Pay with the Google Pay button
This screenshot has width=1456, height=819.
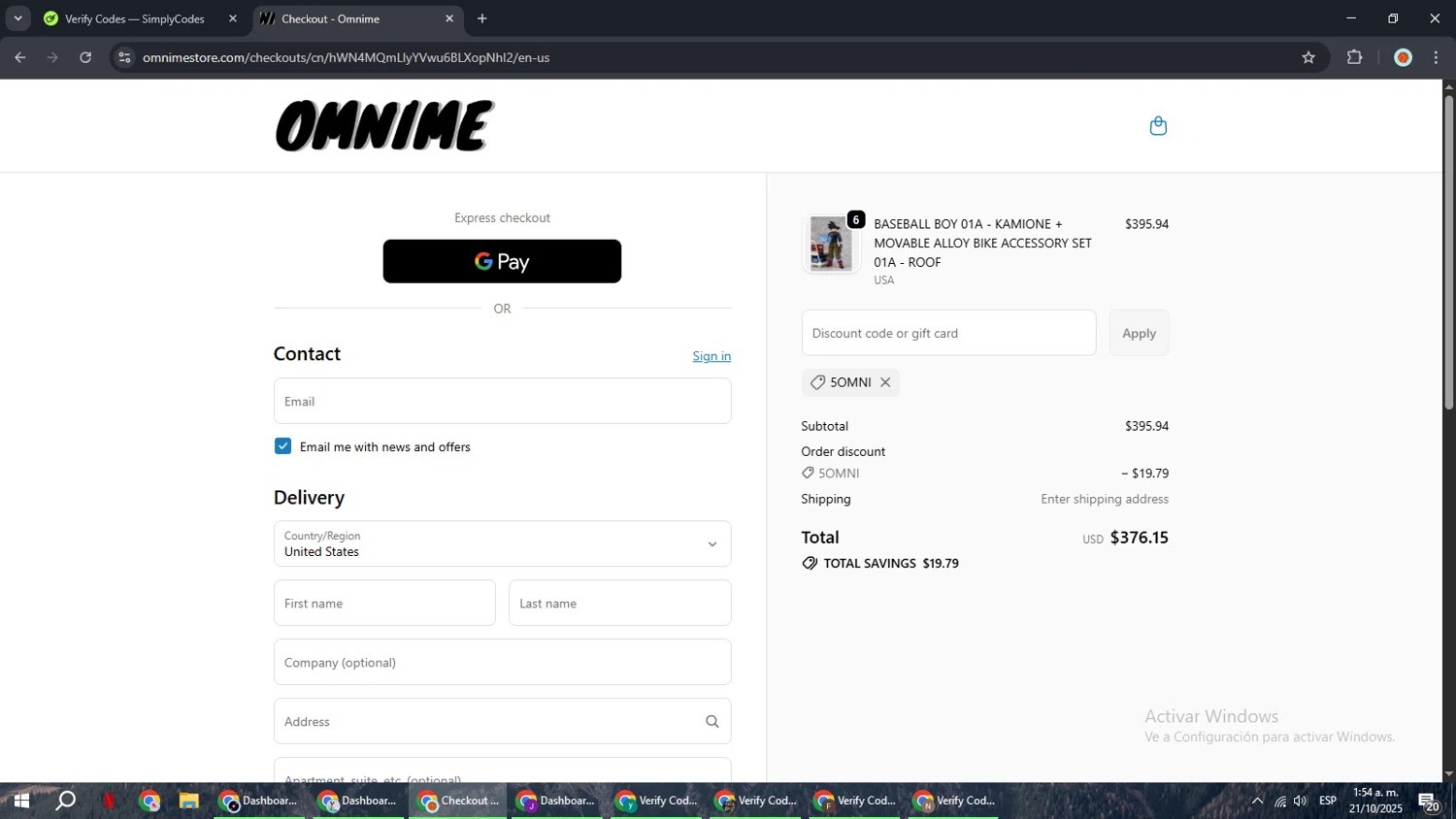502,261
